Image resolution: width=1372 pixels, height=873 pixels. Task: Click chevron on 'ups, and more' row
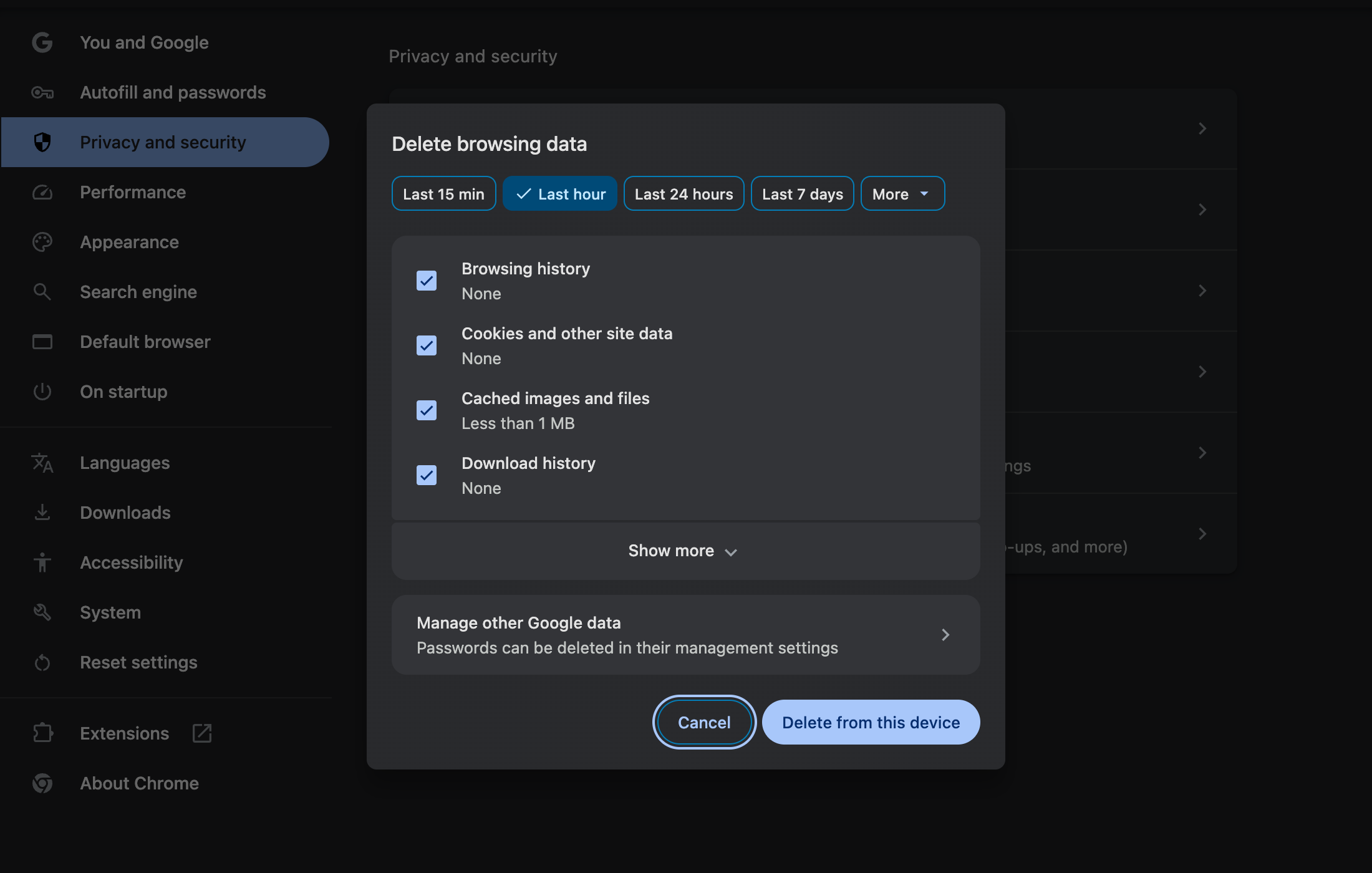coord(1202,534)
